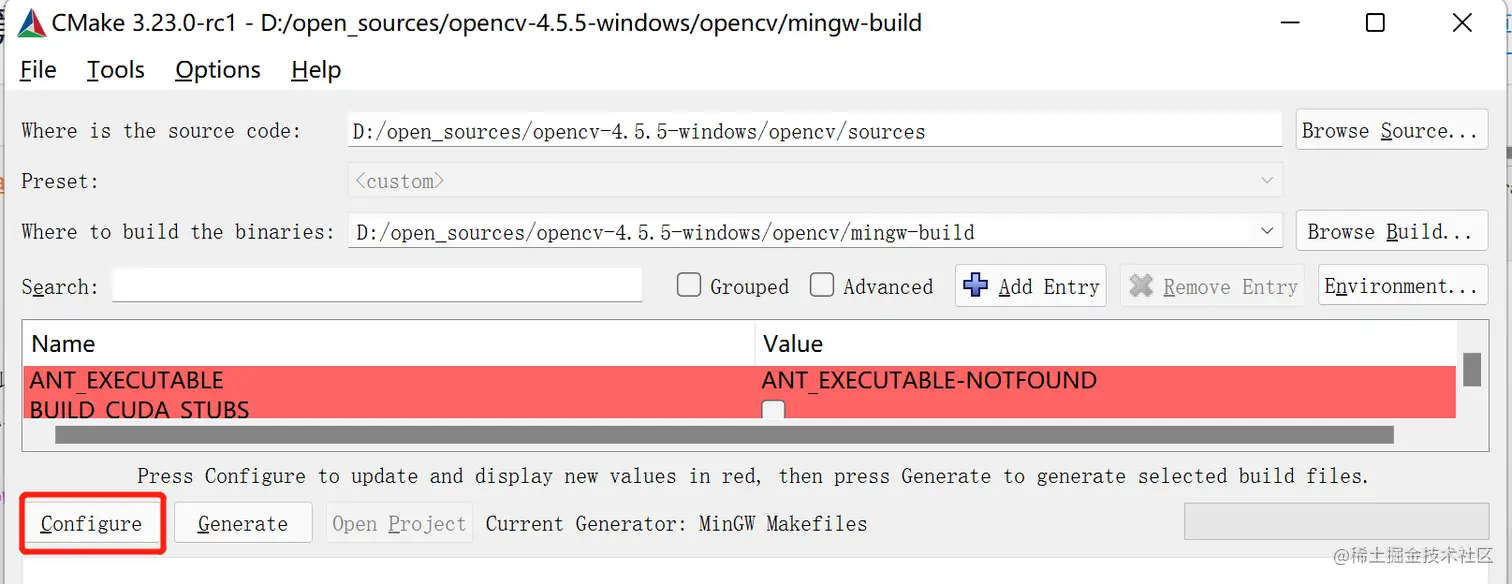Click the blue plus Add Entry icon
The image size is (1512, 584).
(975, 286)
